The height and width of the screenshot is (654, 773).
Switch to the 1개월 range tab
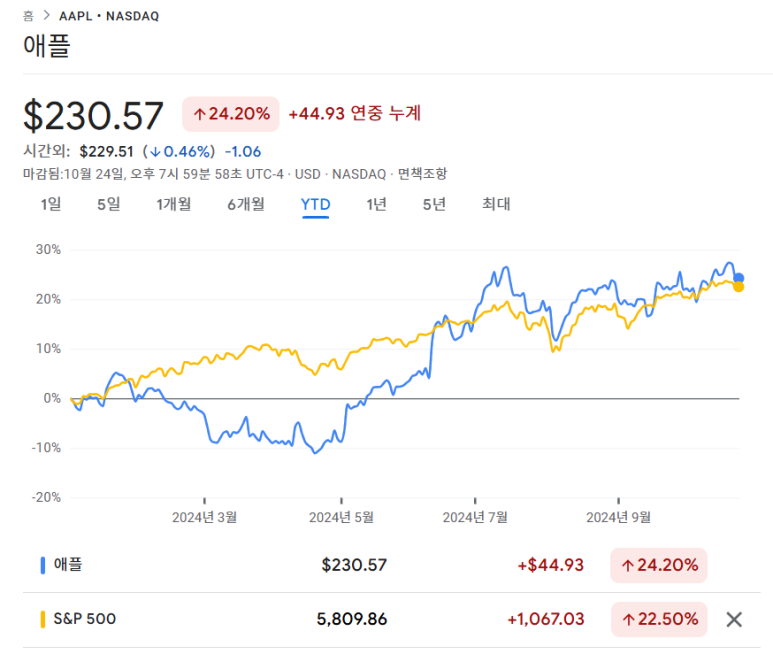174,204
